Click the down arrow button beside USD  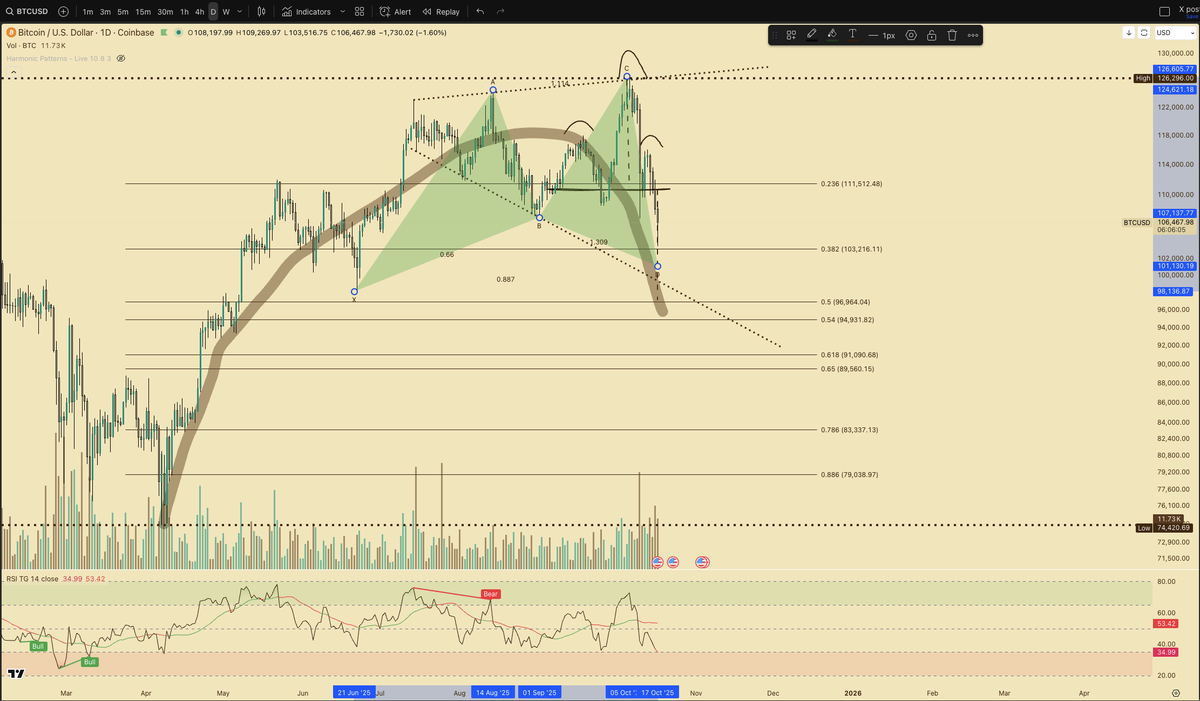coord(1129,32)
